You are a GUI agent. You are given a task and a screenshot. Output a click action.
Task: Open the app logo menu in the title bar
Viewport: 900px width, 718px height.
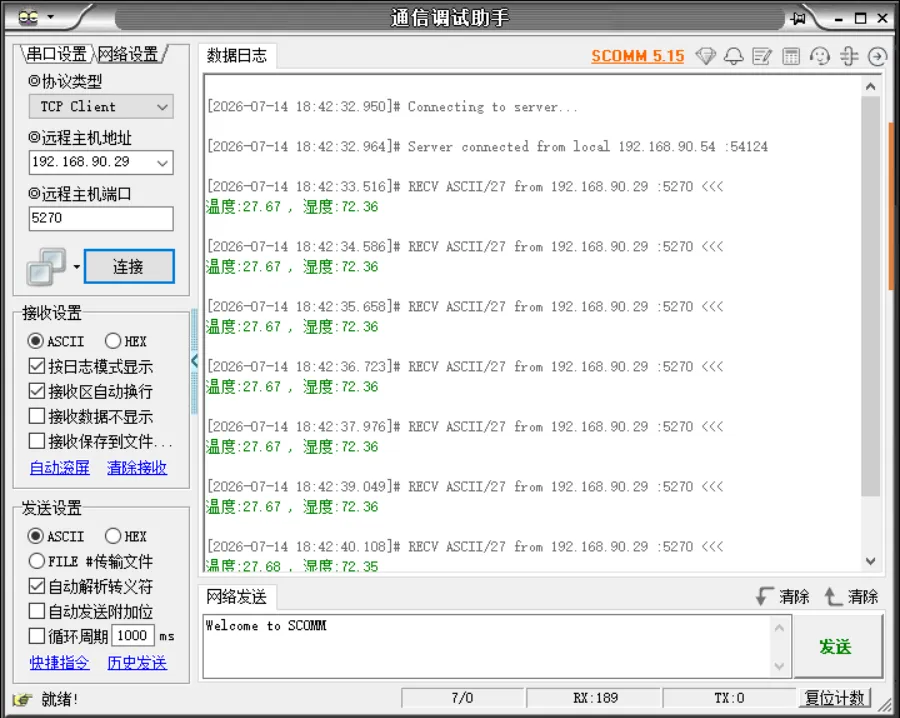pos(29,17)
